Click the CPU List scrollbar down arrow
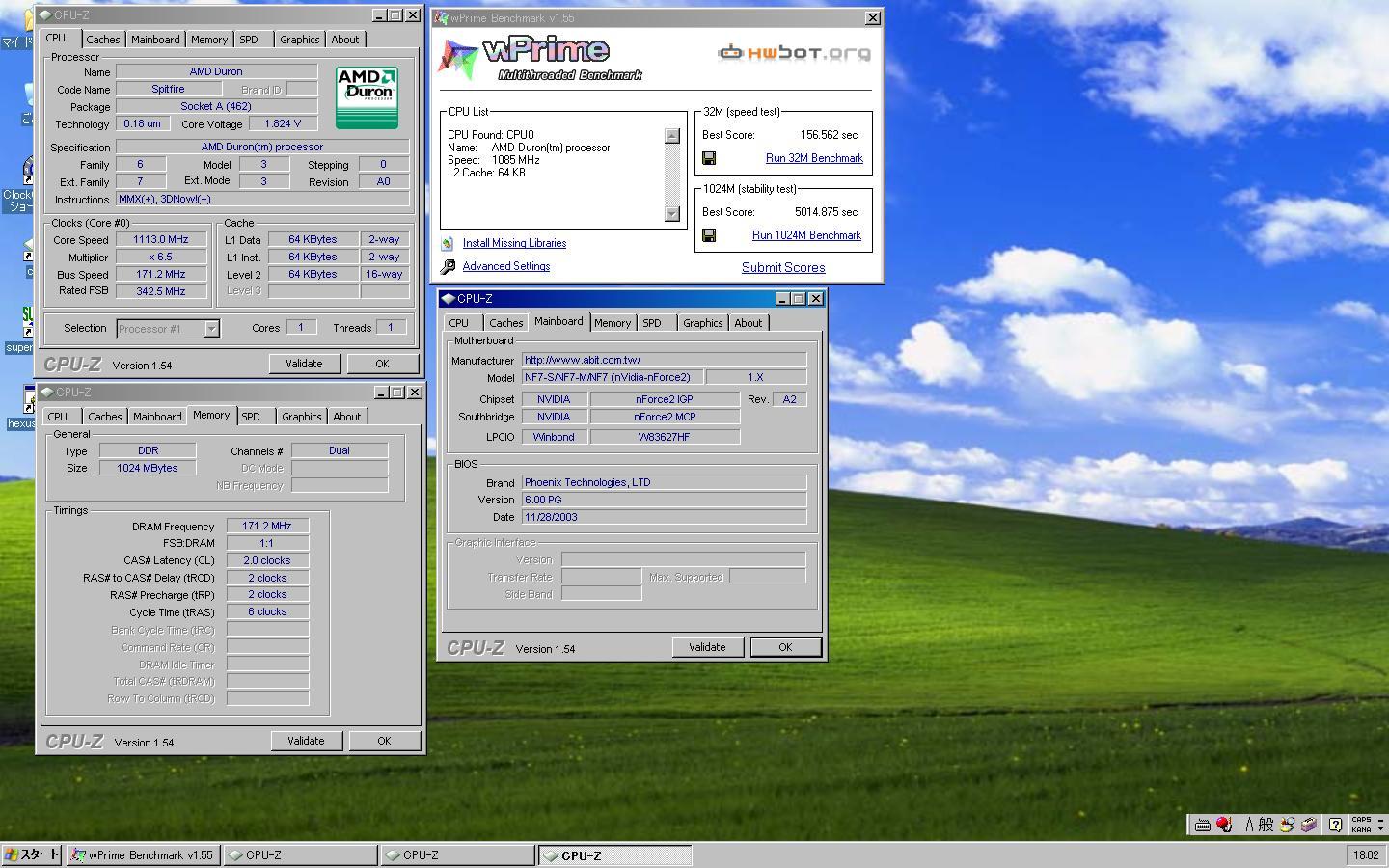Image resolution: width=1389 pixels, height=868 pixels. coord(672,214)
